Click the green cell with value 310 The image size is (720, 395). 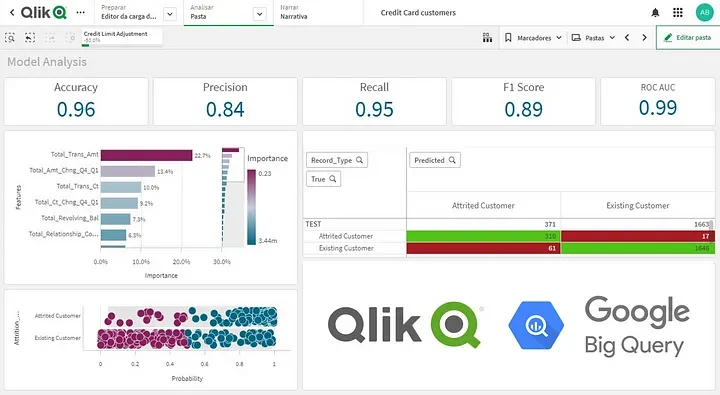pos(483,236)
